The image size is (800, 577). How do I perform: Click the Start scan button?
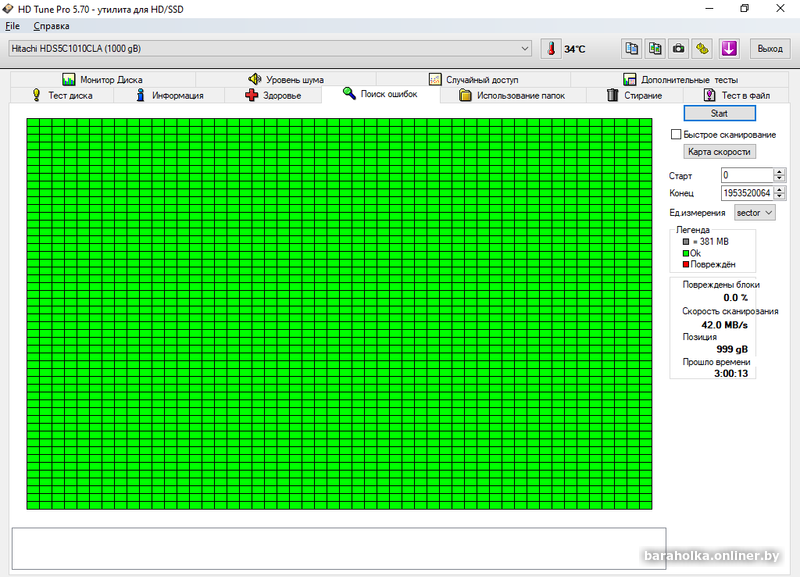tap(719, 113)
